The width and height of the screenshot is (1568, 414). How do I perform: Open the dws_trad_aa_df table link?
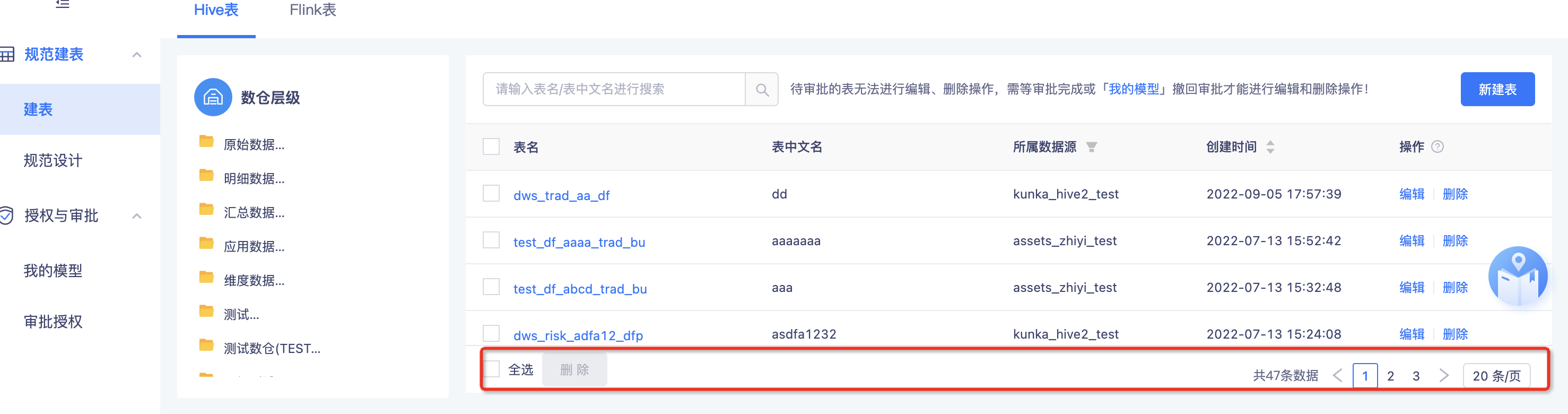tap(561, 195)
